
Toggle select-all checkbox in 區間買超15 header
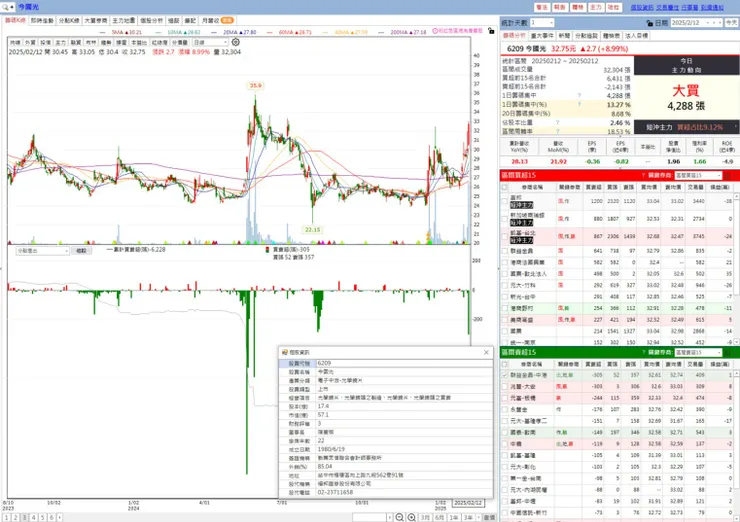tap(505, 187)
